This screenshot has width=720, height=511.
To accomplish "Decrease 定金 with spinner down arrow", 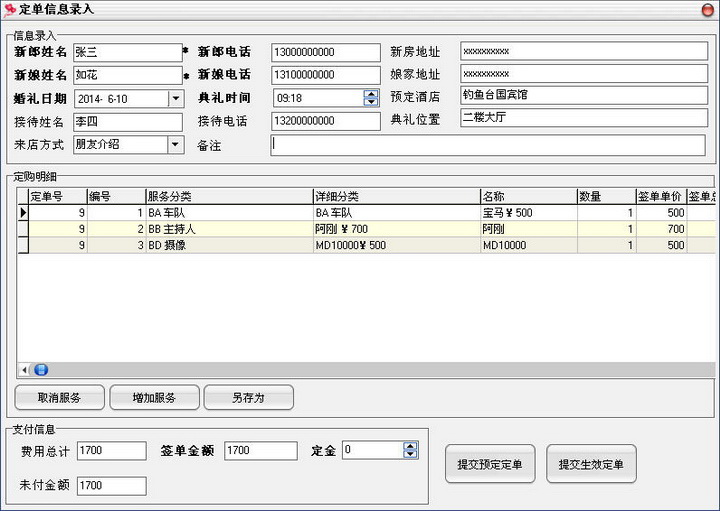I will (410, 454).
